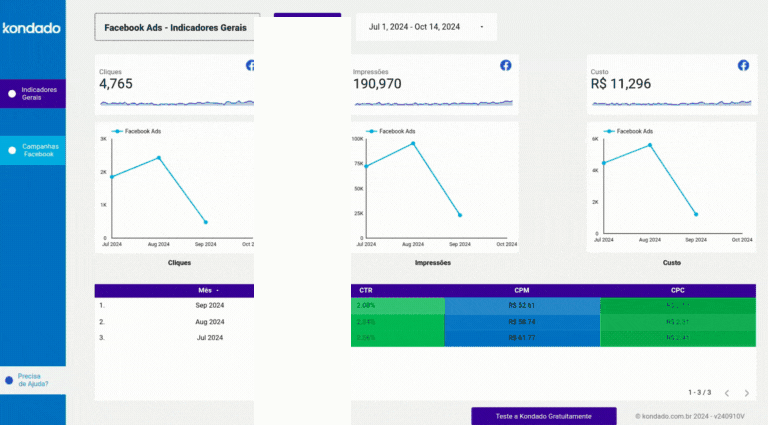Click the Facebook icon on the Cliques card
Viewport: 768px width, 425px height.
click(250, 65)
